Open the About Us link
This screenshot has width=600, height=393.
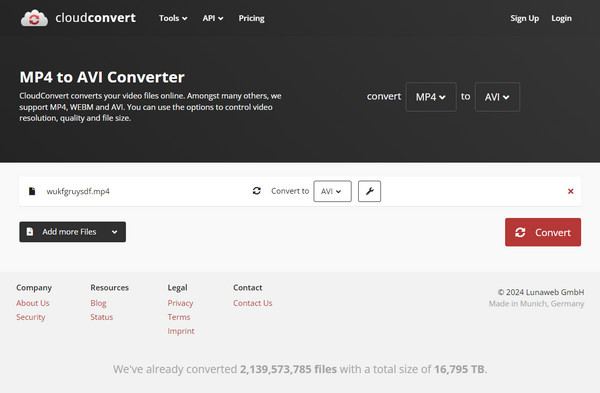(x=33, y=303)
